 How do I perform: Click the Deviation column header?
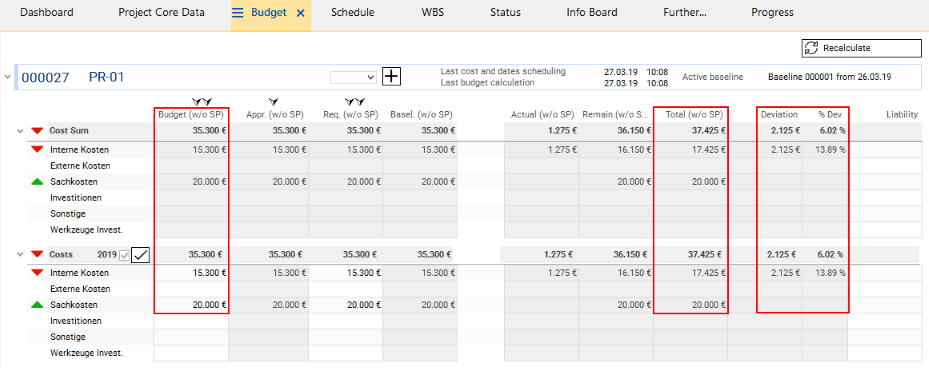tap(779, 114)
